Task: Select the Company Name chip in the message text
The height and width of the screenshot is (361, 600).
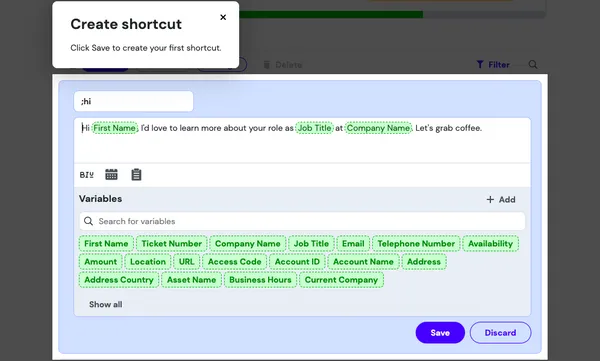Action: click(x=378, y=128)
